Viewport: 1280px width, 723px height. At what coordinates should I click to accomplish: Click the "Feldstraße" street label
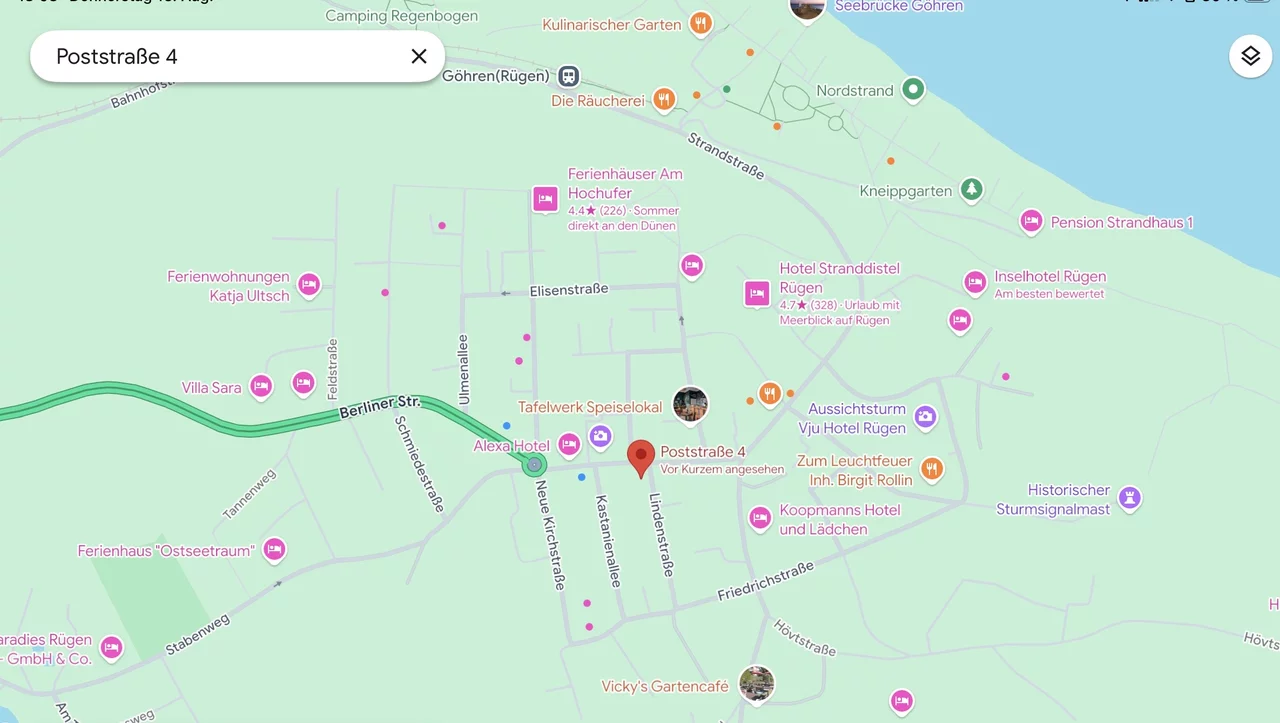click(x=333, y=369)
